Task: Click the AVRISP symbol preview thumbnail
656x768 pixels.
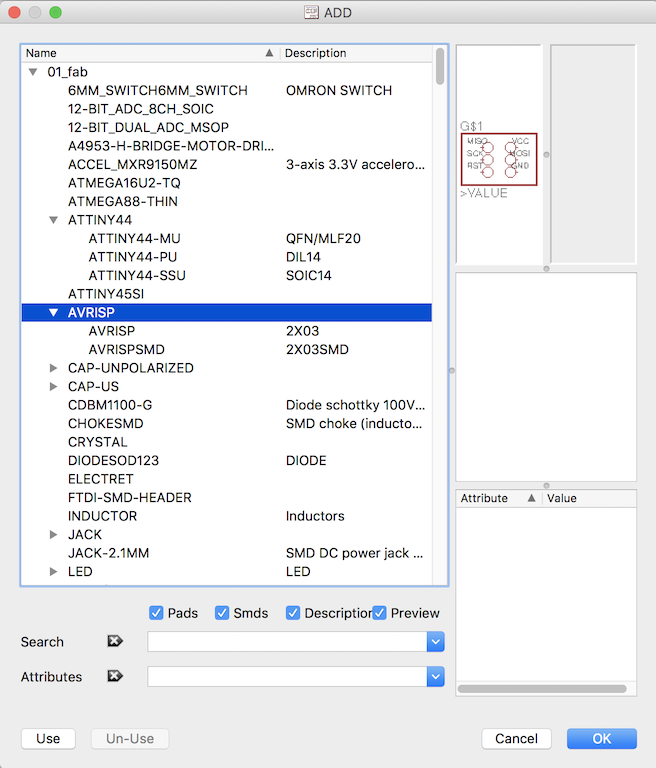Action: click(499, 159)
